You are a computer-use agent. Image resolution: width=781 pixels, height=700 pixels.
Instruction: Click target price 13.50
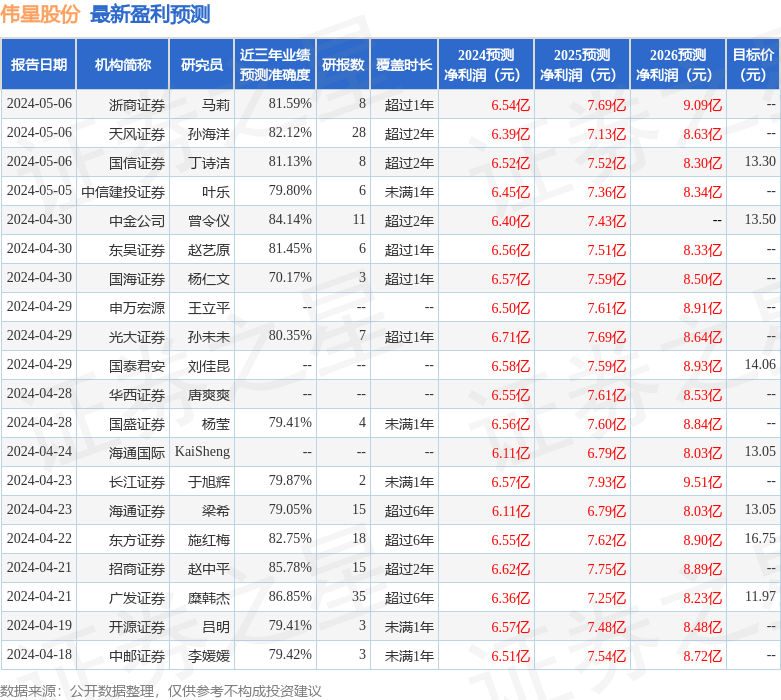point(760,220)
